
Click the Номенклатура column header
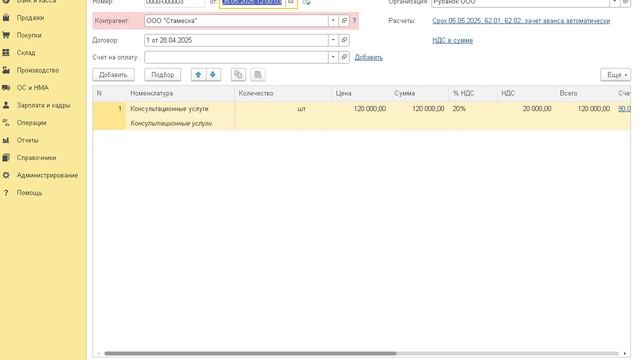click(x=180, y=93)
